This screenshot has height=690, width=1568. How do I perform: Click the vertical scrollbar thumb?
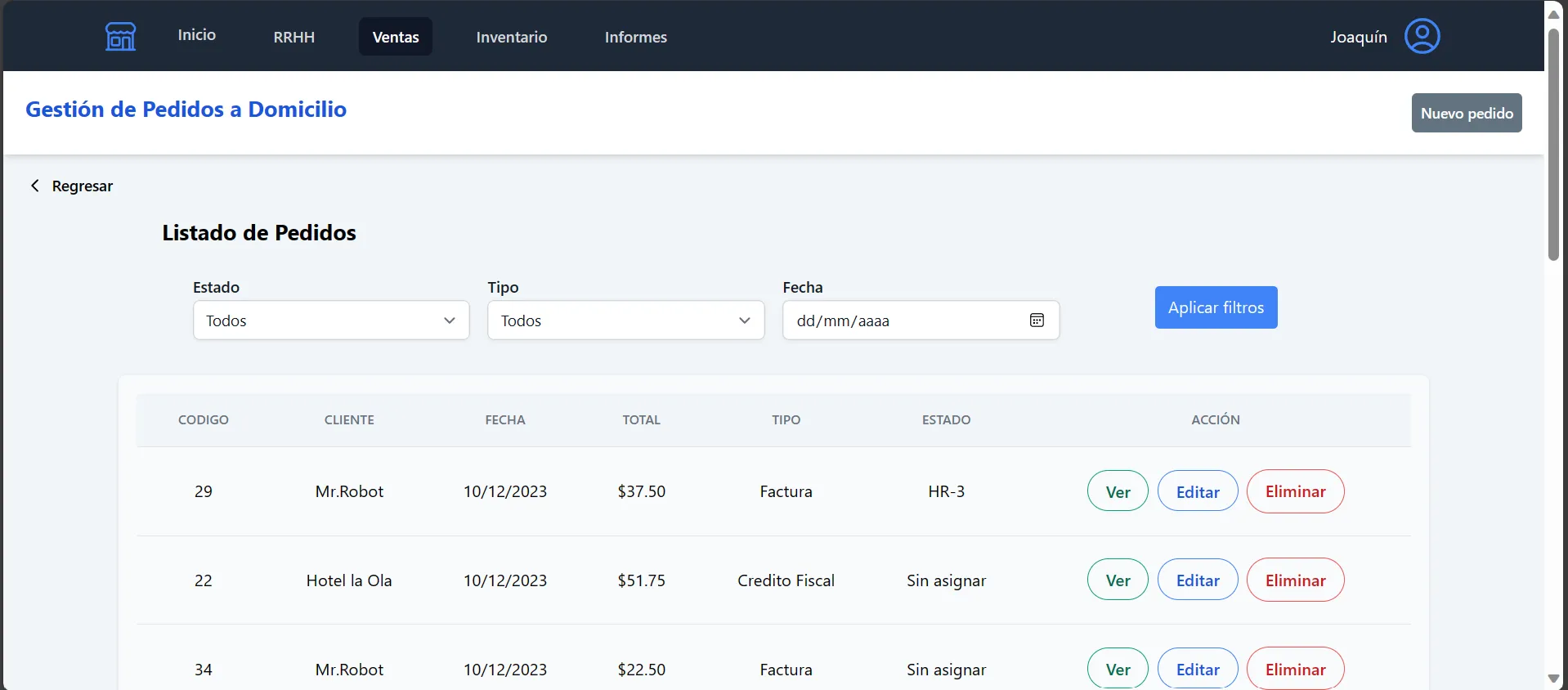(1553, 144)
